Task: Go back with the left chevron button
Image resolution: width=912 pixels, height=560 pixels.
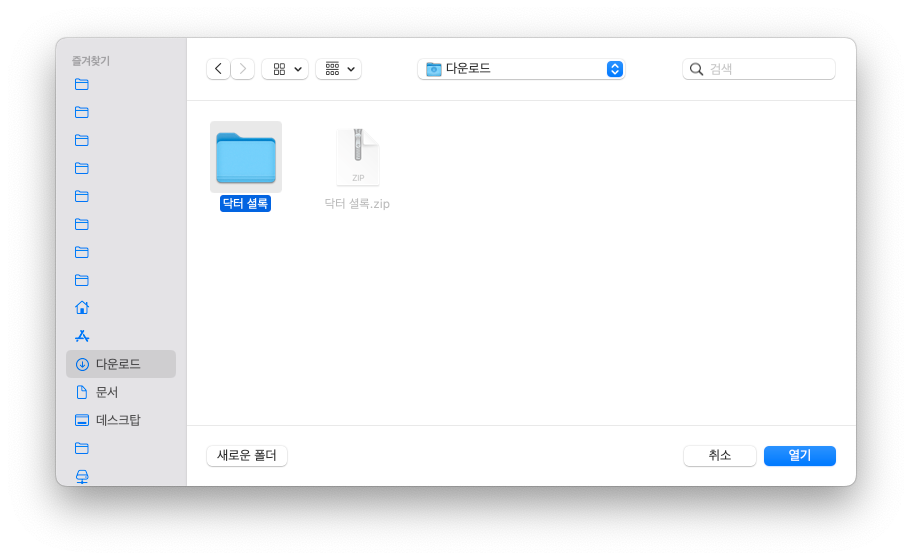Action: click(x=218, y=69)
